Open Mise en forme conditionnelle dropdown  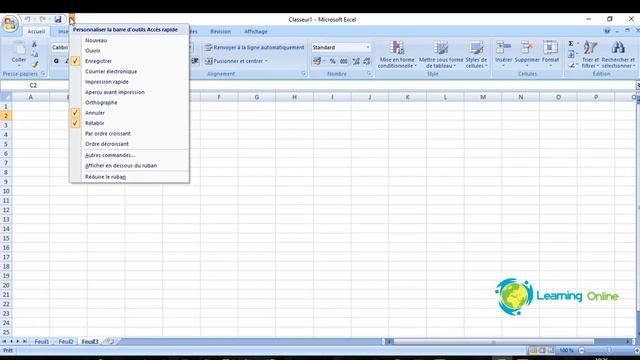tap(397, 55)
